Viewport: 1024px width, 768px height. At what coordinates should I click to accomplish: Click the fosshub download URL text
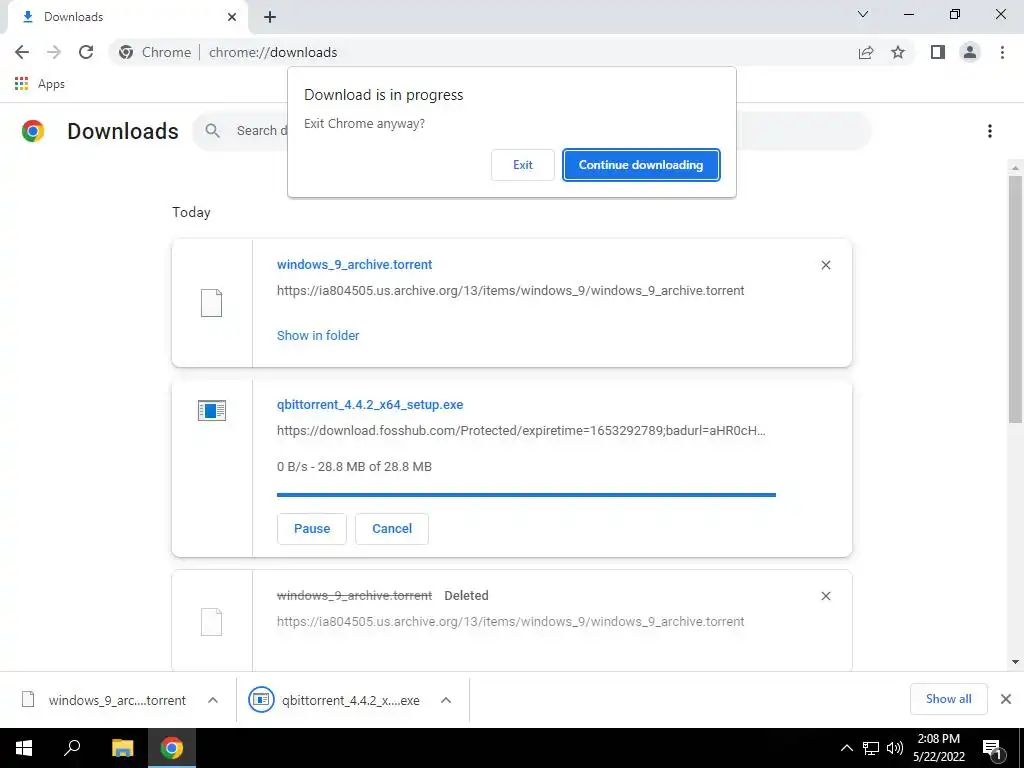point(521,431)
